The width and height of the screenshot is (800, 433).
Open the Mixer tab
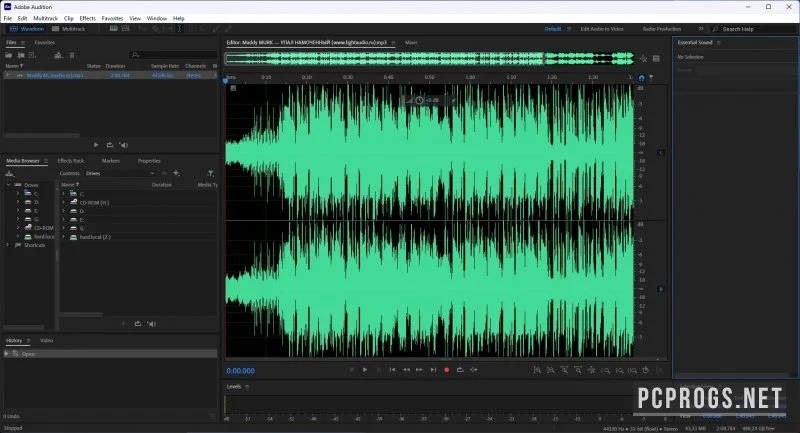coord(411,43)
